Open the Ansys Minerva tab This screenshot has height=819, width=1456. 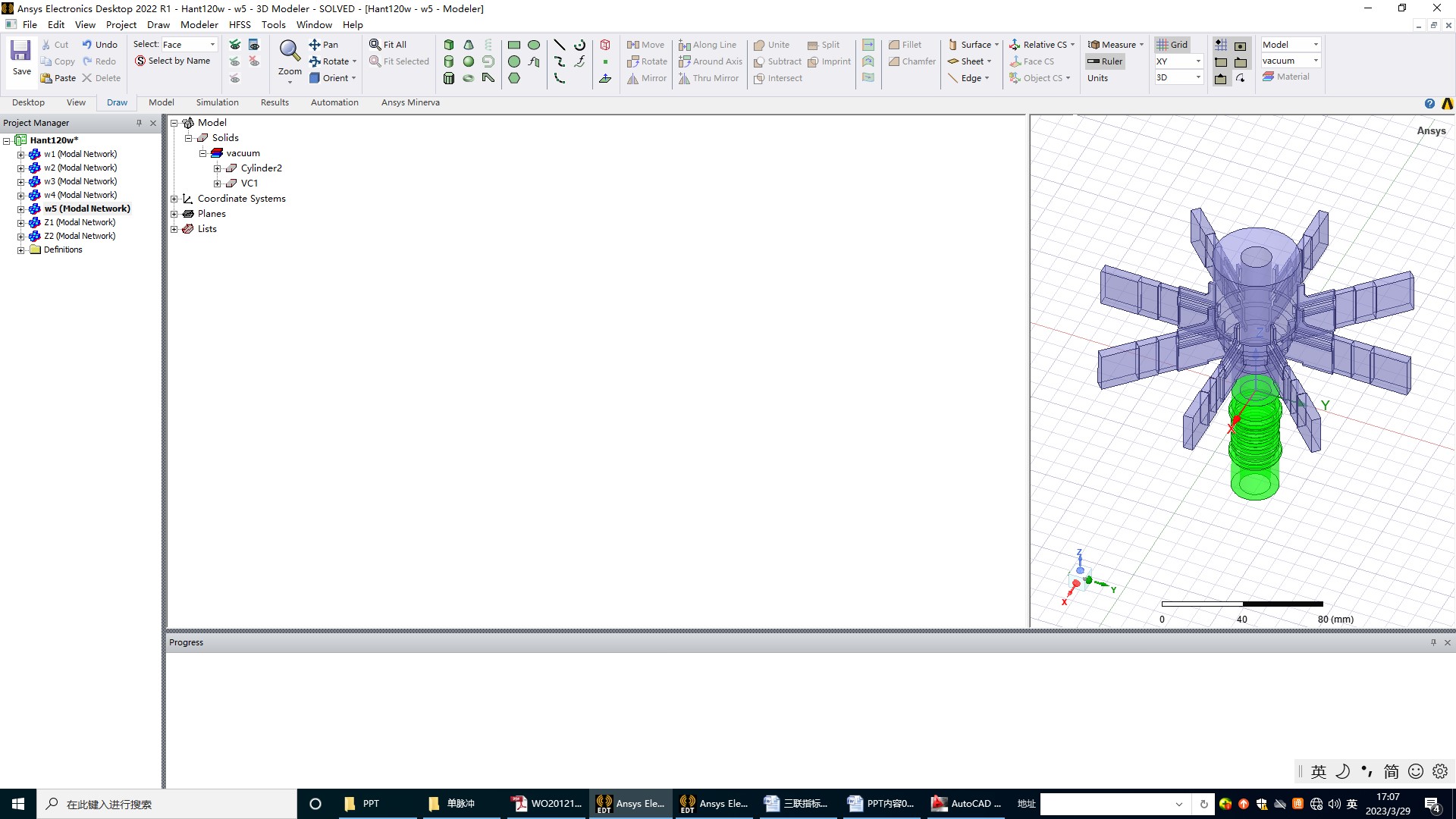(410, 102)
